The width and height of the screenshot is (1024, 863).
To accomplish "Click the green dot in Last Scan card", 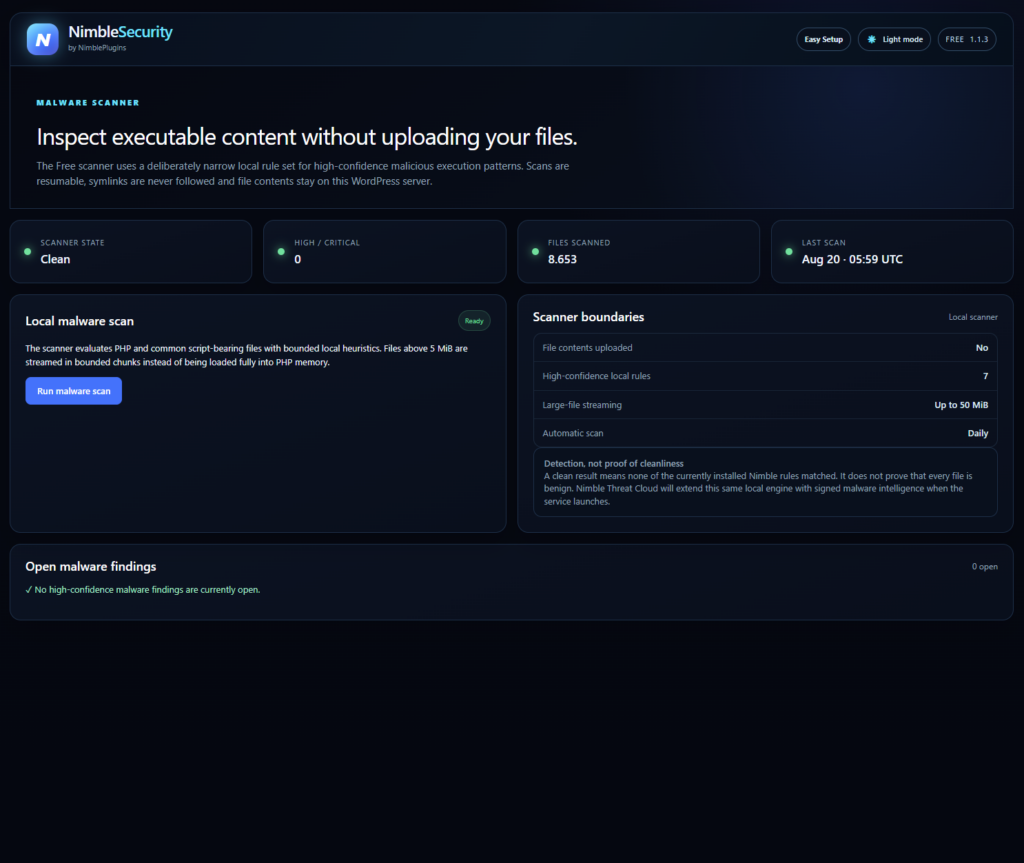I will [x=789, y=252].
